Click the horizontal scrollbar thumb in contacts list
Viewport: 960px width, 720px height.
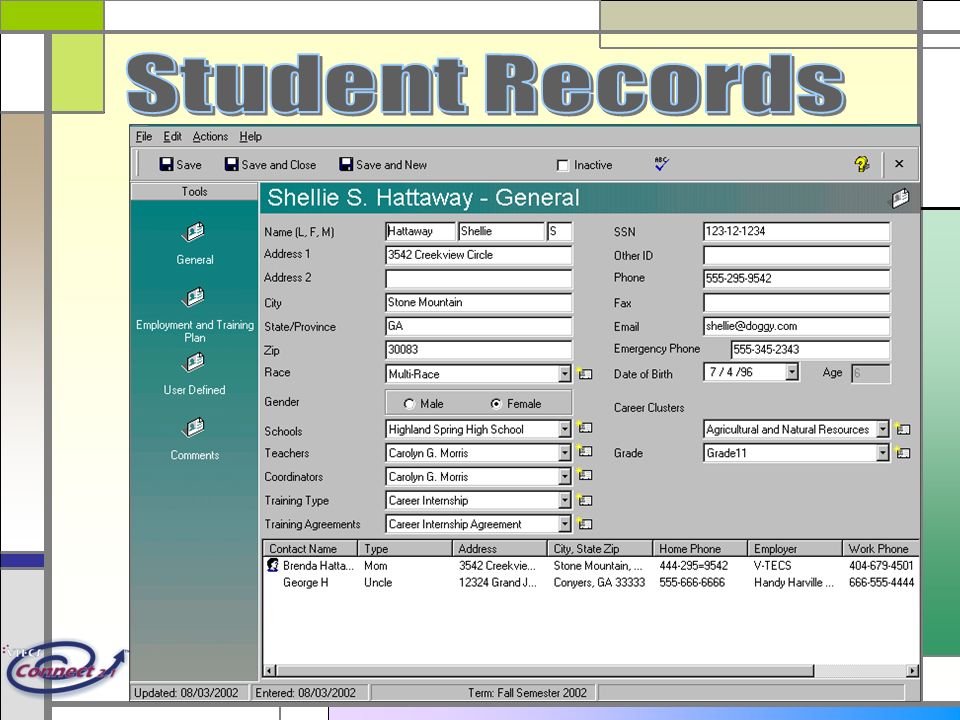tap(544, 671)
